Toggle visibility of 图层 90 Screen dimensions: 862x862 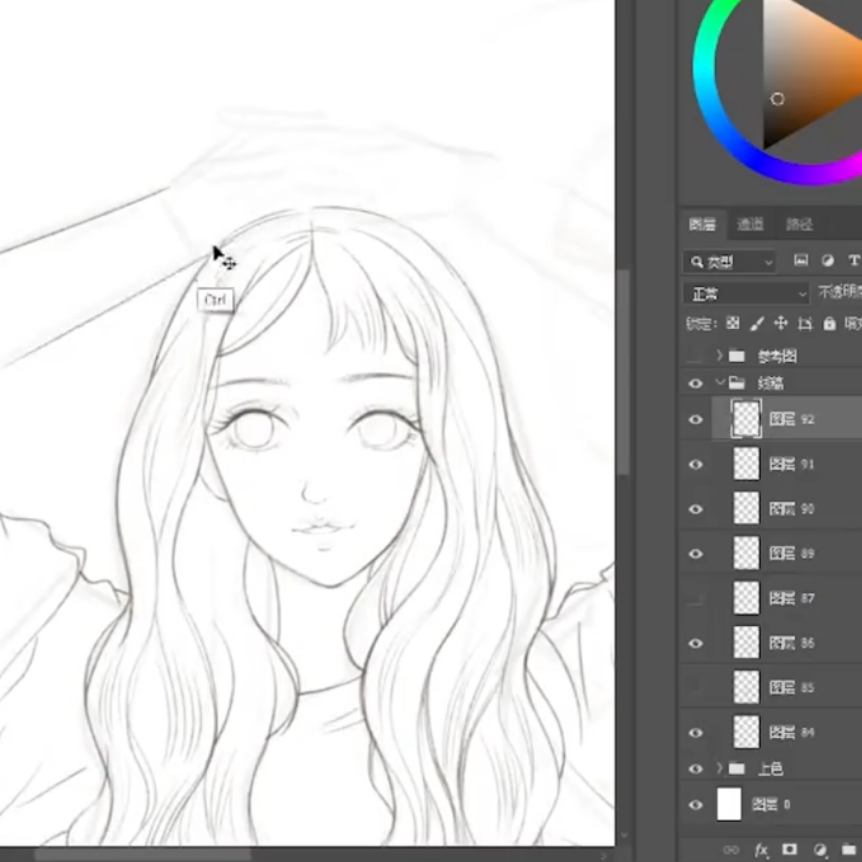click(x=695, y=509)
